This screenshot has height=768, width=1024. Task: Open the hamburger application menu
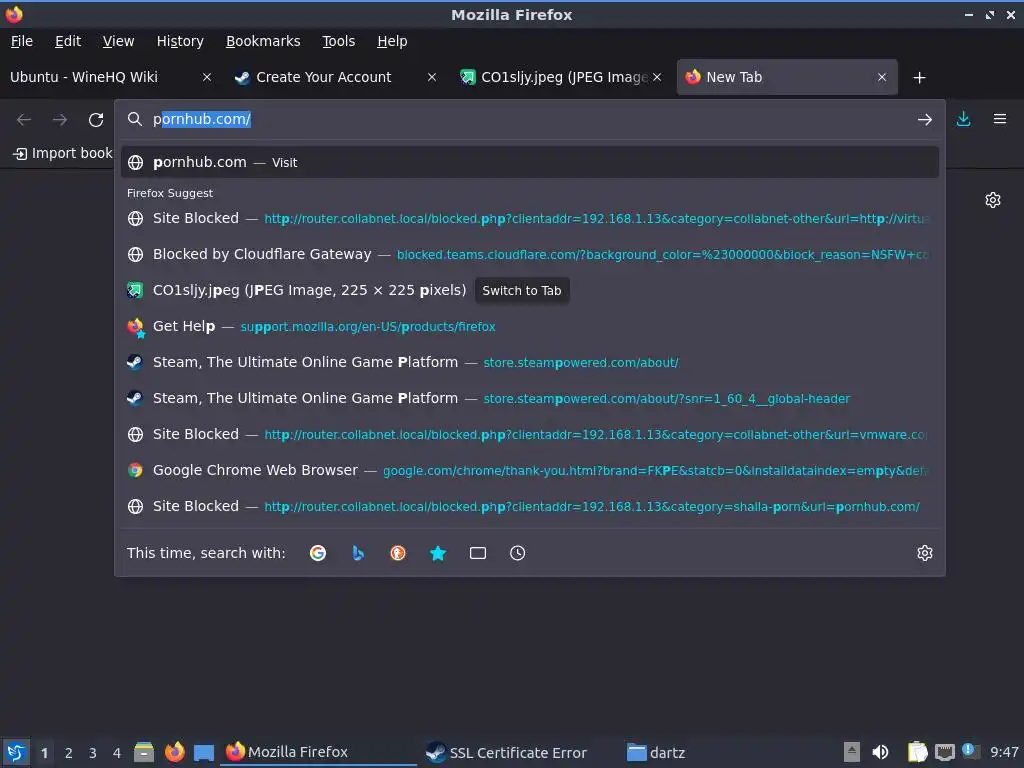(x=1000, y=119)
